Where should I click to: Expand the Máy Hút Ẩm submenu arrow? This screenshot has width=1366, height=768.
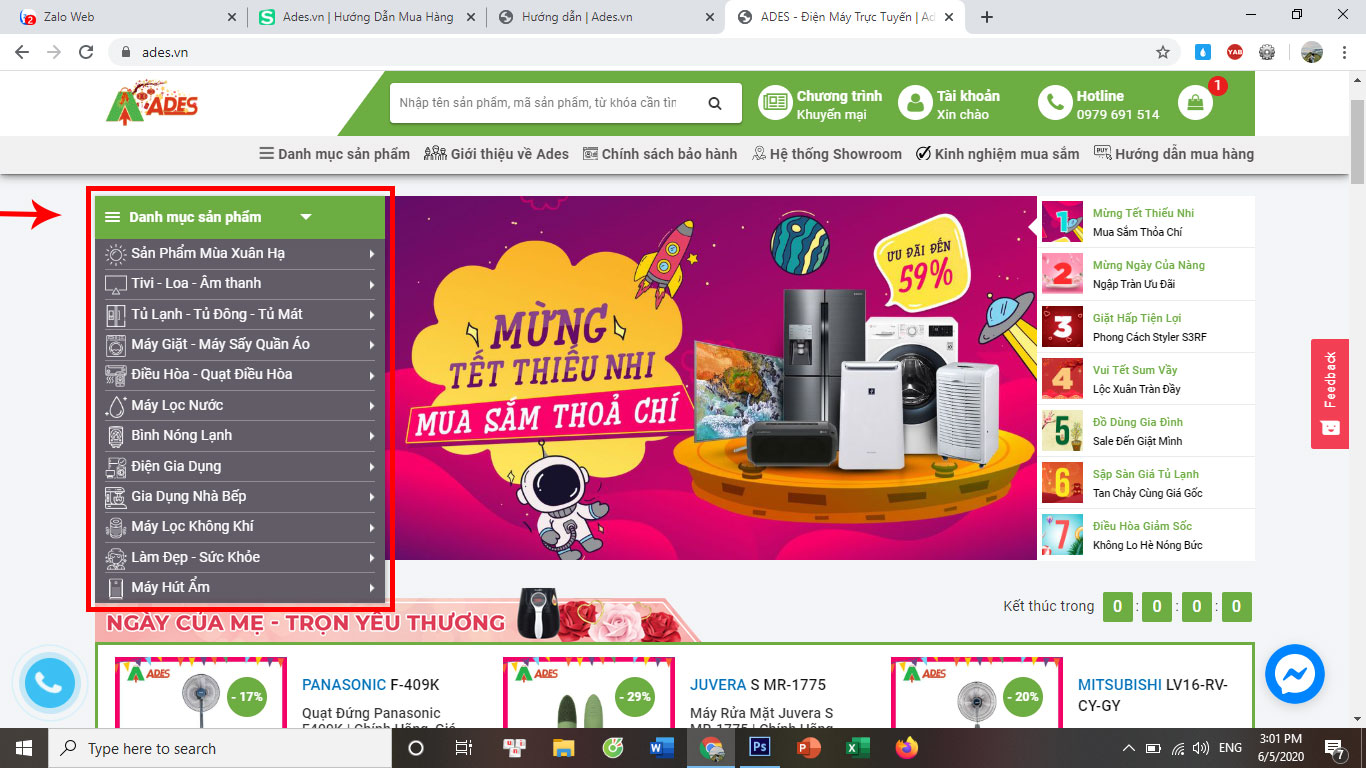point(371,588)
